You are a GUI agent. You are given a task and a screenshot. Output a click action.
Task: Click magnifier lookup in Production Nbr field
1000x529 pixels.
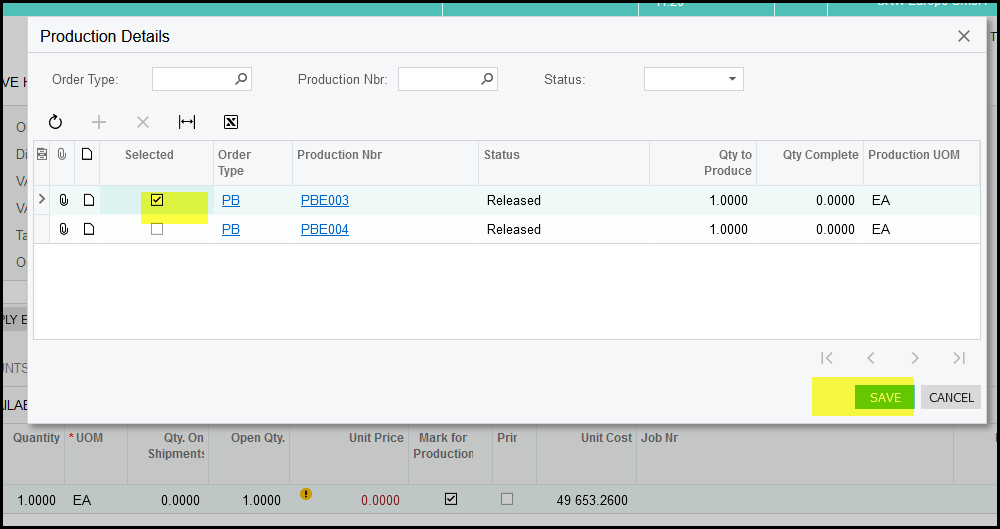click(486, 79)
